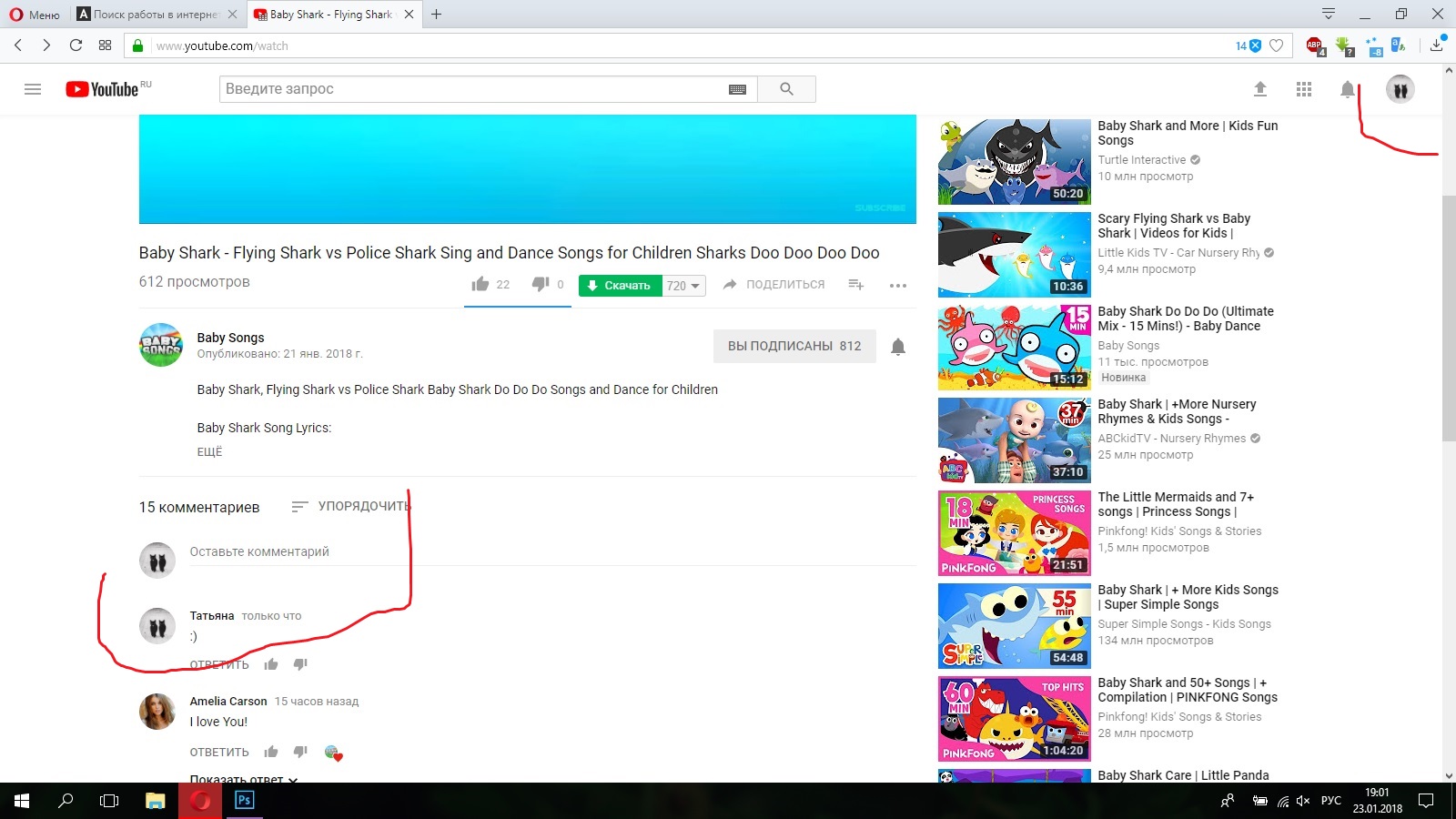Open The Little Mermaids Princess Songs thumbnail
This screenshot has width=1456, height=819.
coord(1015,533)
